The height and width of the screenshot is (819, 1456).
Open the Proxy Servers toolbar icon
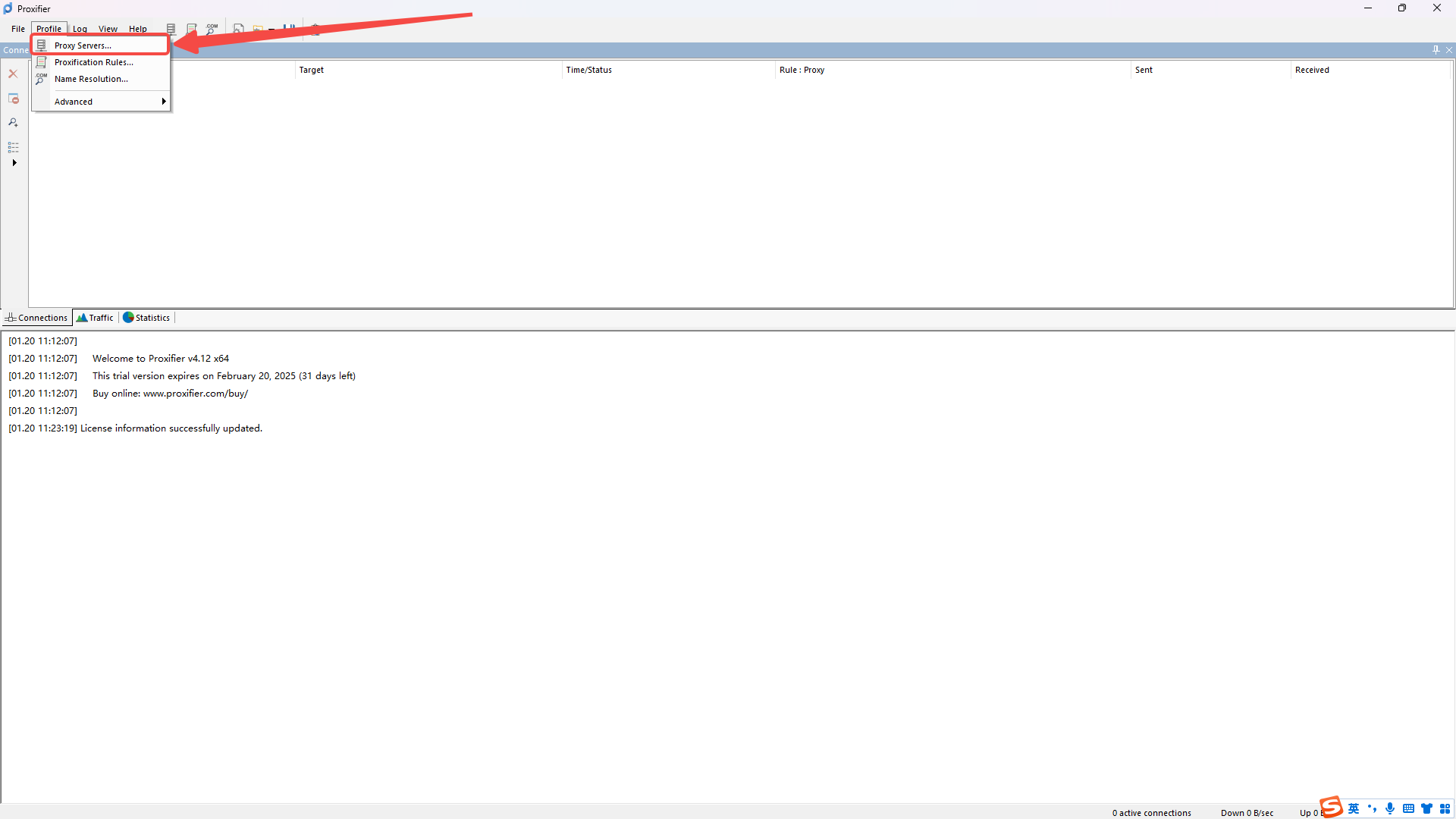click(171, 29)
